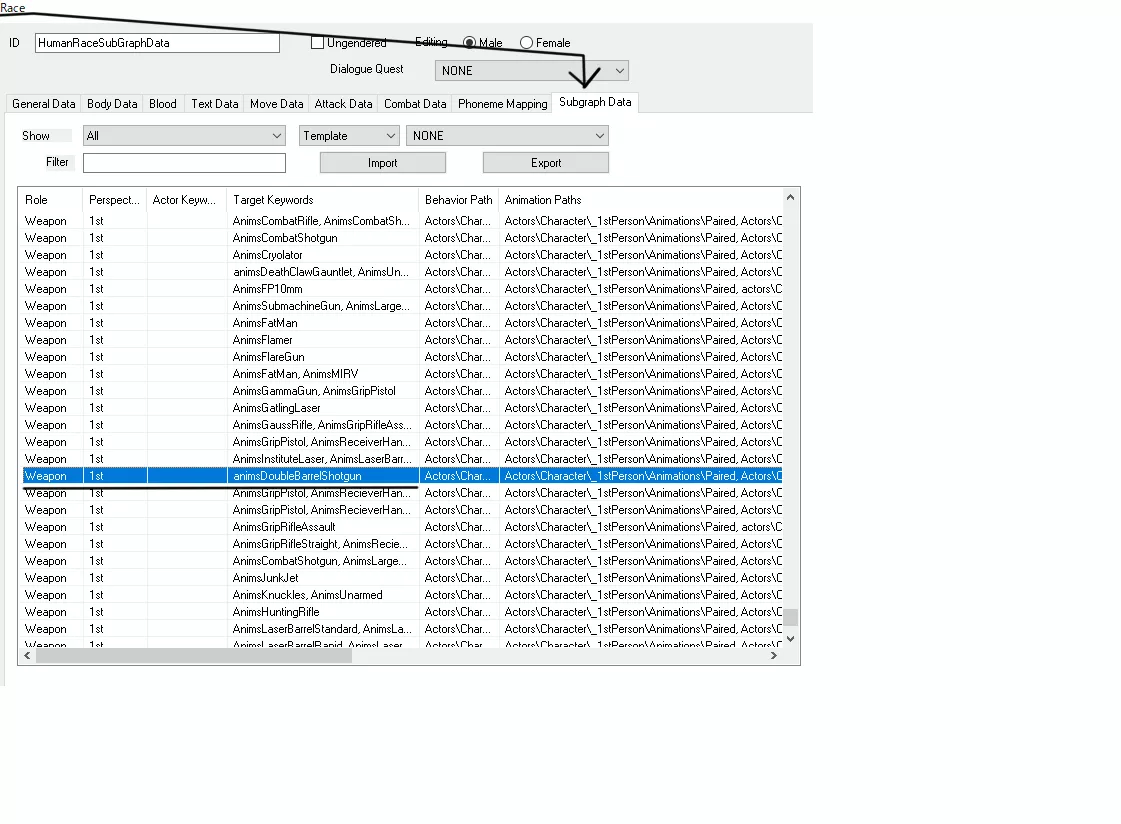This screenshot has height=824, width=1121.
Task: Select the AnimsCombatShotgun row
Action: [x=403, y=238]
